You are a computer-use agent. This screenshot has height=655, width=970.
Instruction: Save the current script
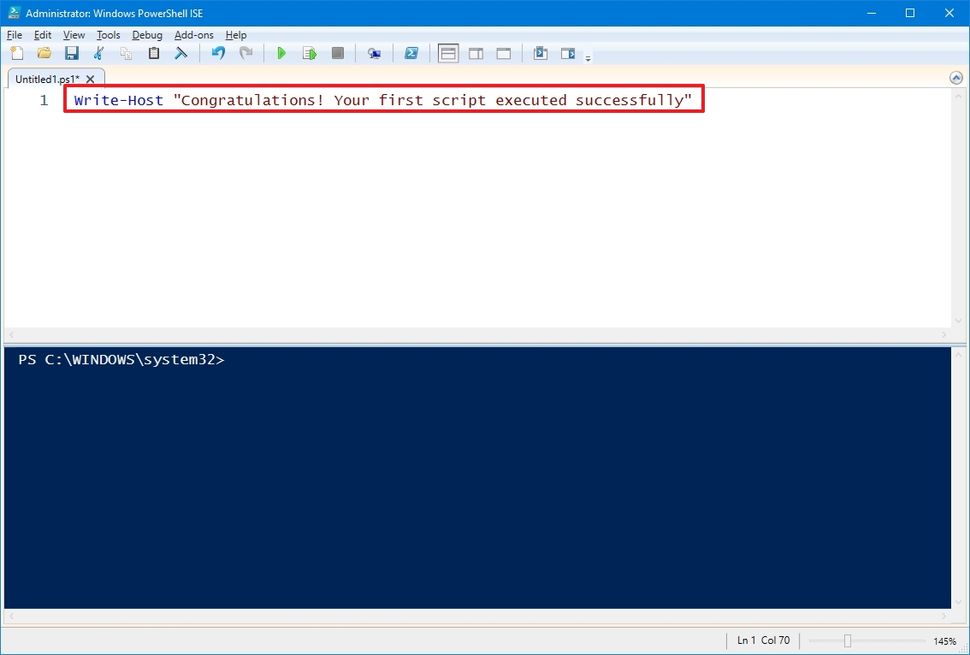(x=72, y=53)
